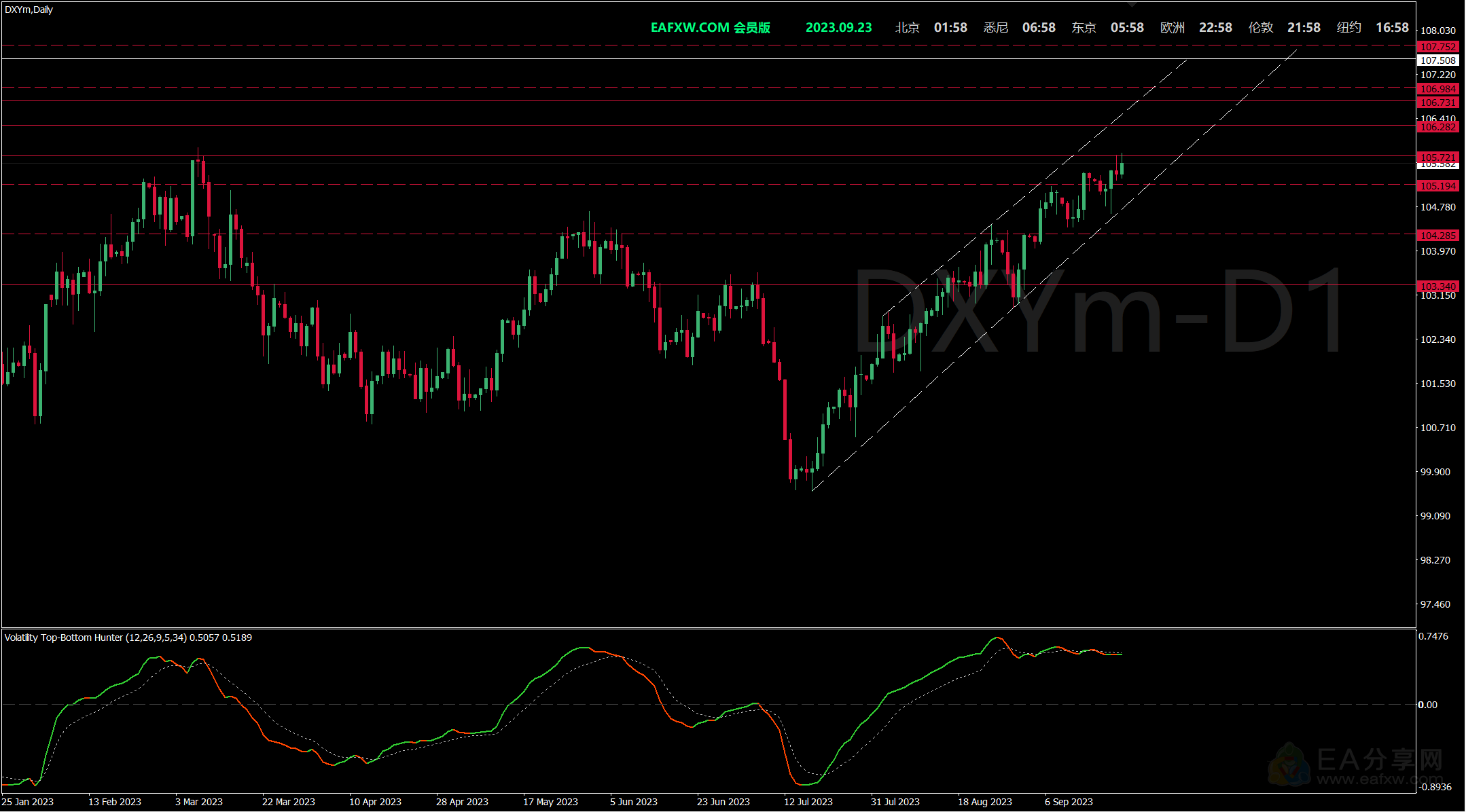This screenshot has height=812, width=1466.
Task: Click the 25 Jan 2023 date label
Action: (x=28, y=802)
